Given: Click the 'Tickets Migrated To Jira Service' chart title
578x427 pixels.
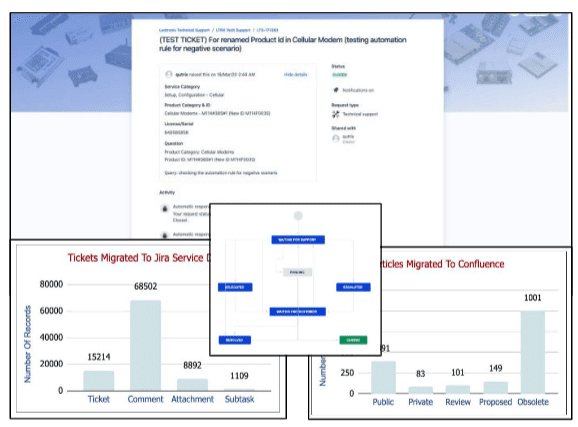Looking at the screenshot, I should [x=139, y=258].
